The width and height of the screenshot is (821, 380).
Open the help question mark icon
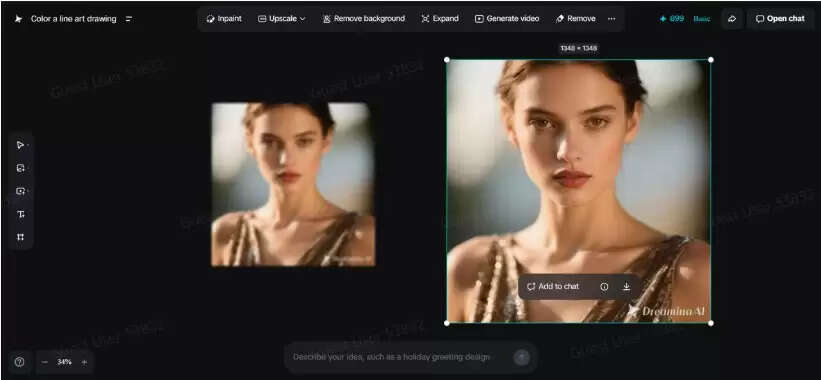click(19, 362)
